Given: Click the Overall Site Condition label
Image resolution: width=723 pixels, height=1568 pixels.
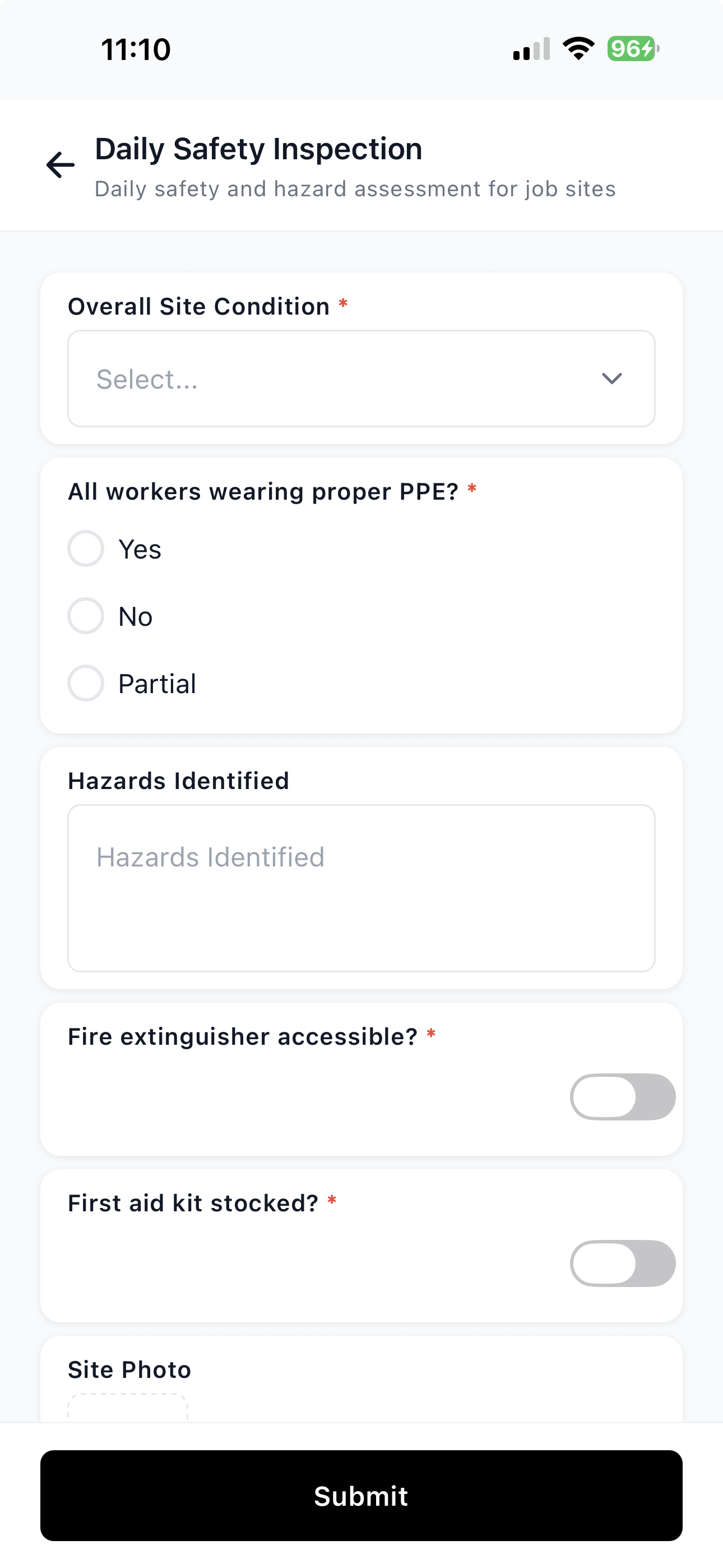Looking at the screenshot, I should pos(199,307).
